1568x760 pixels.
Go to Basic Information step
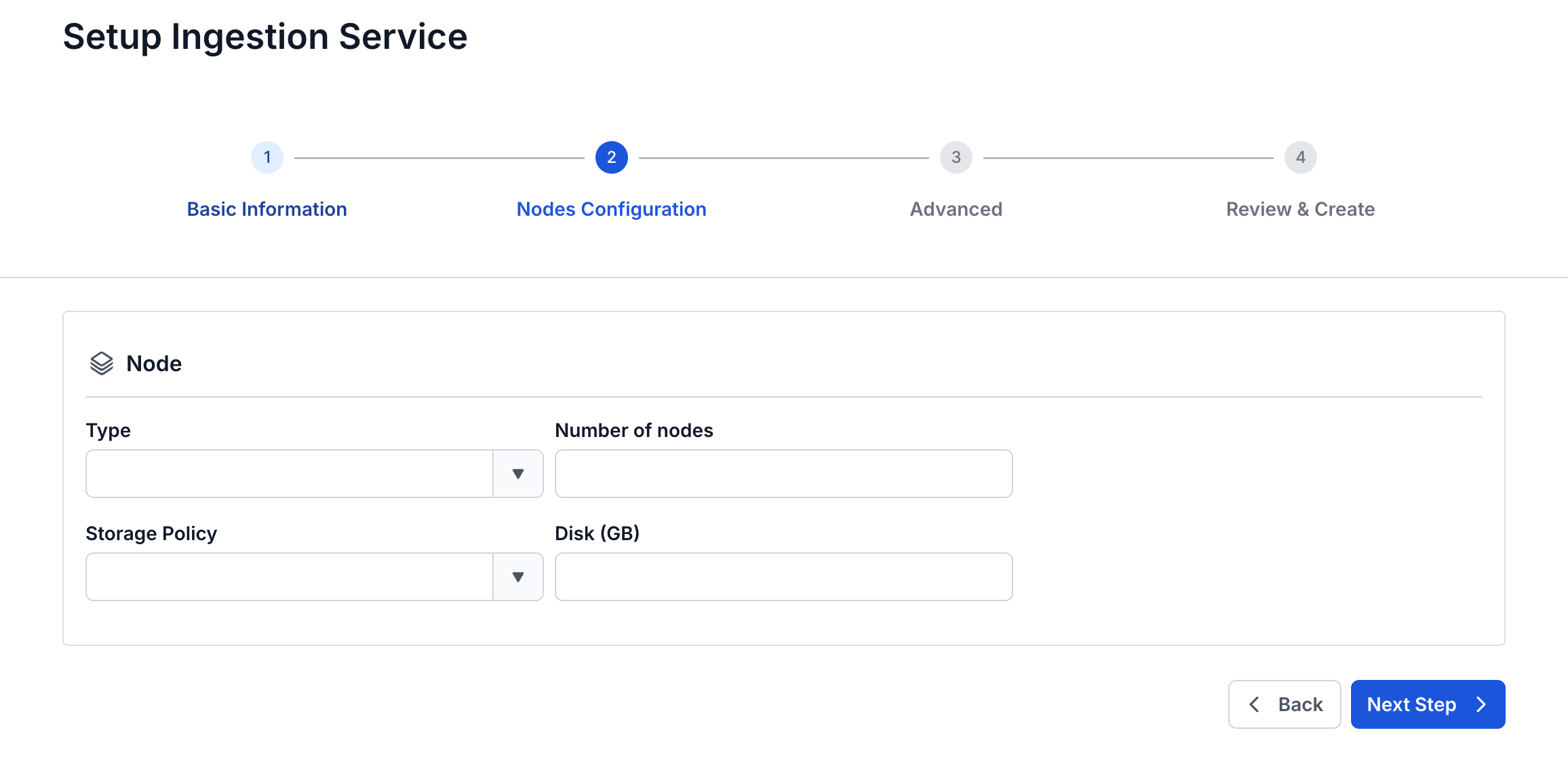267,209
